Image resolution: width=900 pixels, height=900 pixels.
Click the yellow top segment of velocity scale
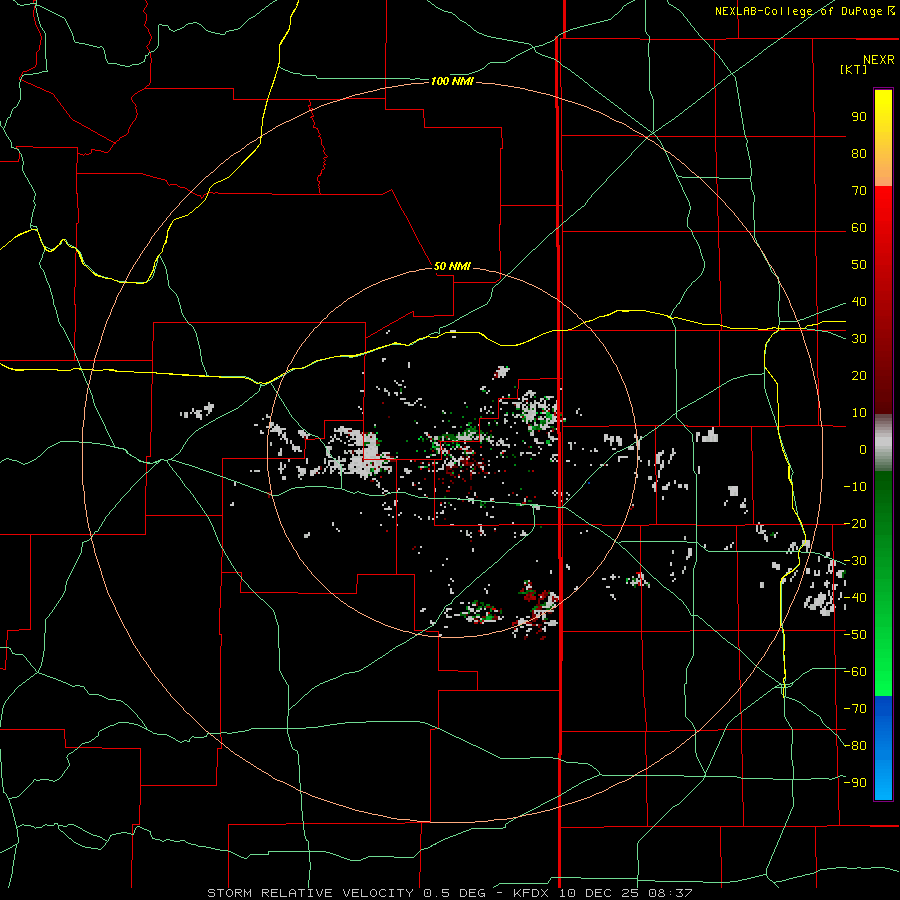pyautogui.click(x=883, y=138)
